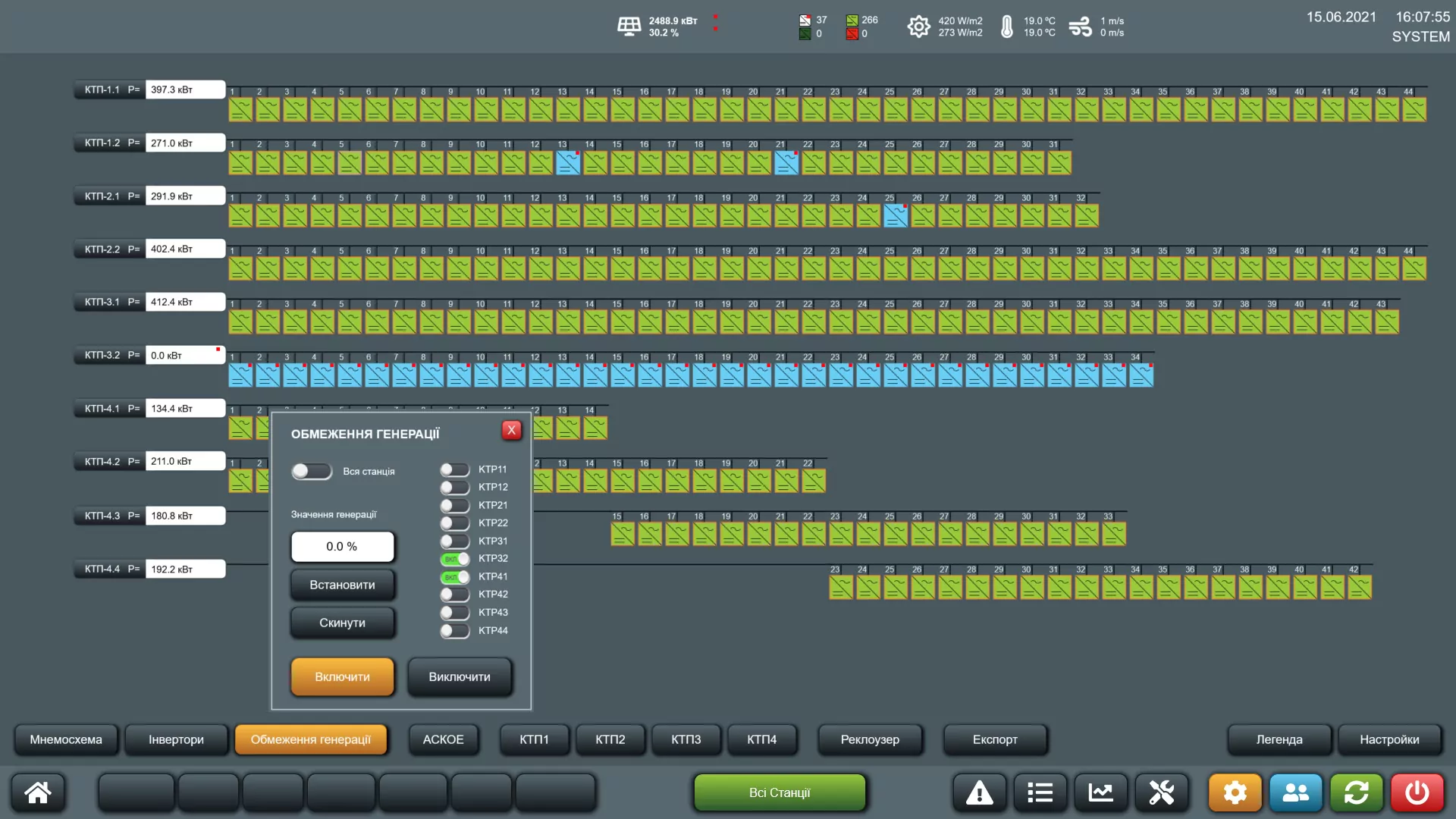The height and width of the screenshot is (819, 1456).
Task: Open the Реклоузер tab
Action: pyautogui.click(x=870, y=739)
